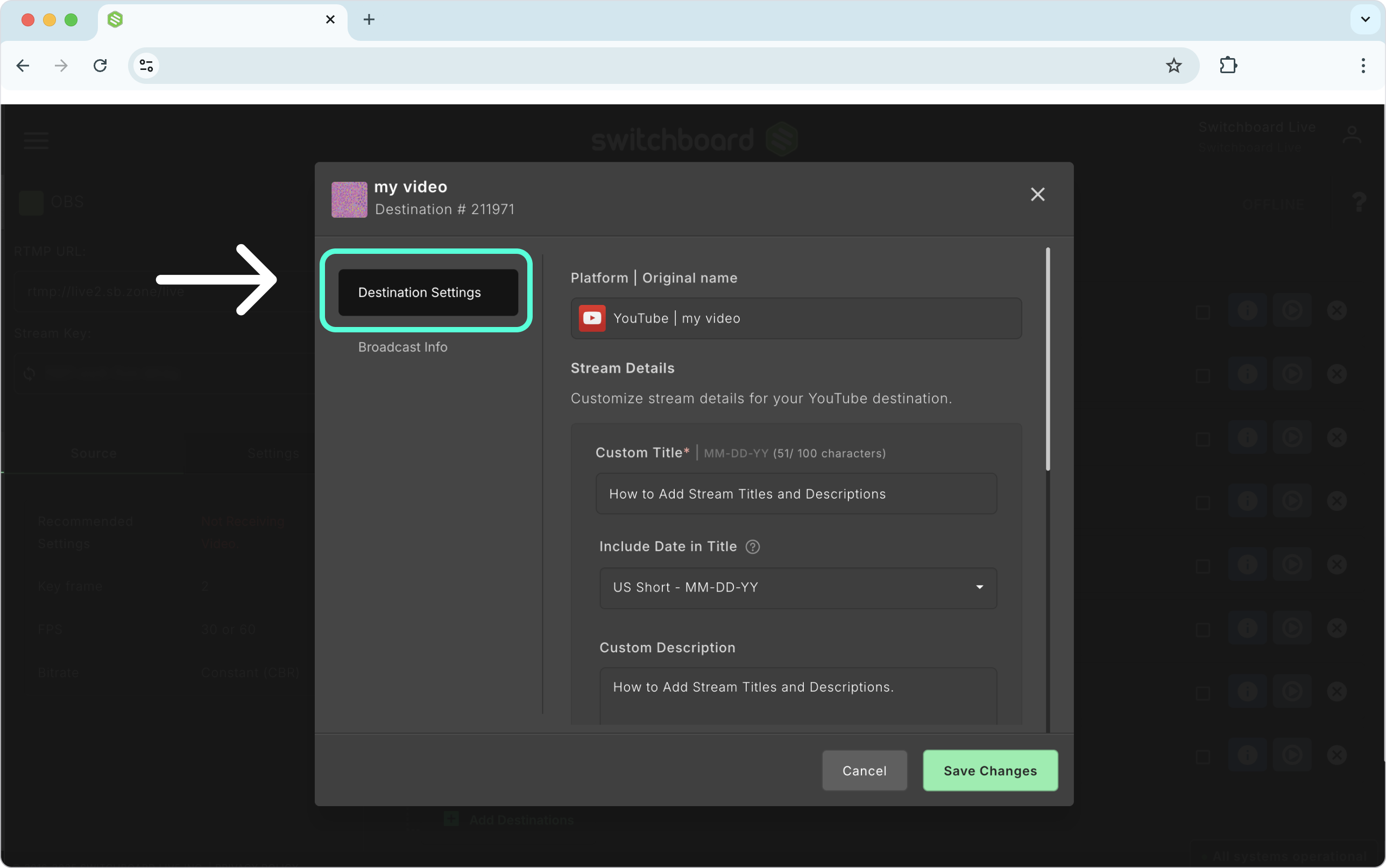Bookmark this page with the star icon

(1173, 66)
